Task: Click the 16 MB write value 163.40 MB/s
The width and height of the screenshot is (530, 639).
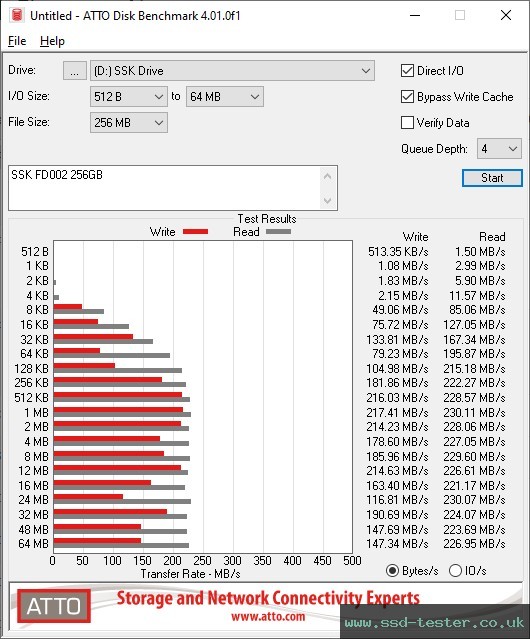Action: [397, 485]
